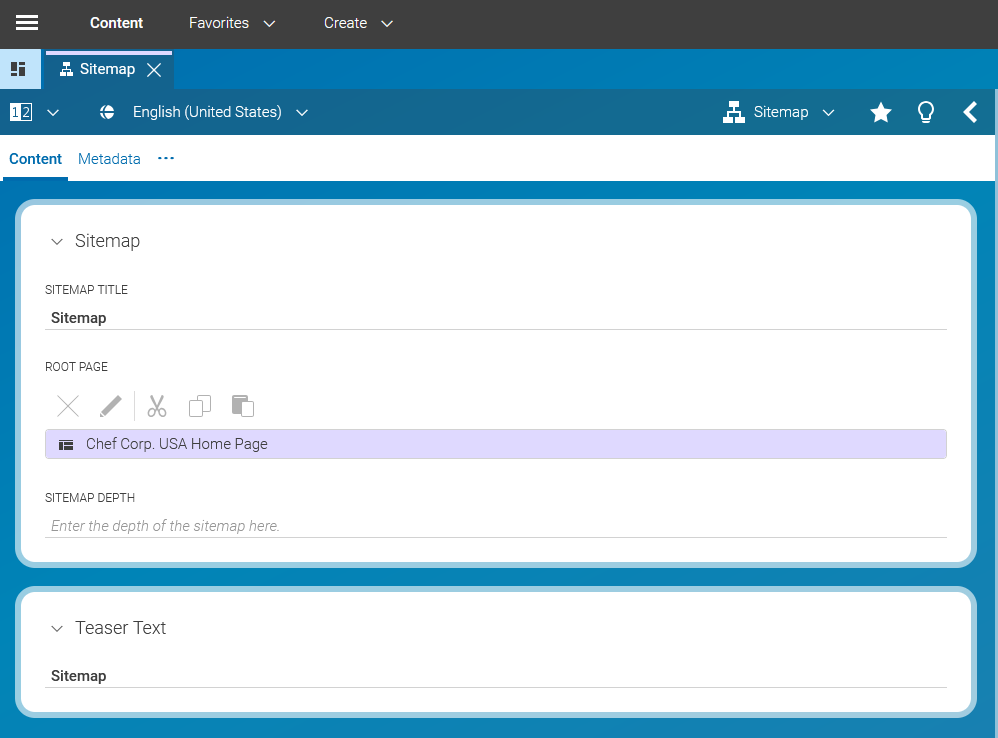Click the language globe icon
Image resolution: width=998 pixels, height=738 pixels.
tap(106, 112)
